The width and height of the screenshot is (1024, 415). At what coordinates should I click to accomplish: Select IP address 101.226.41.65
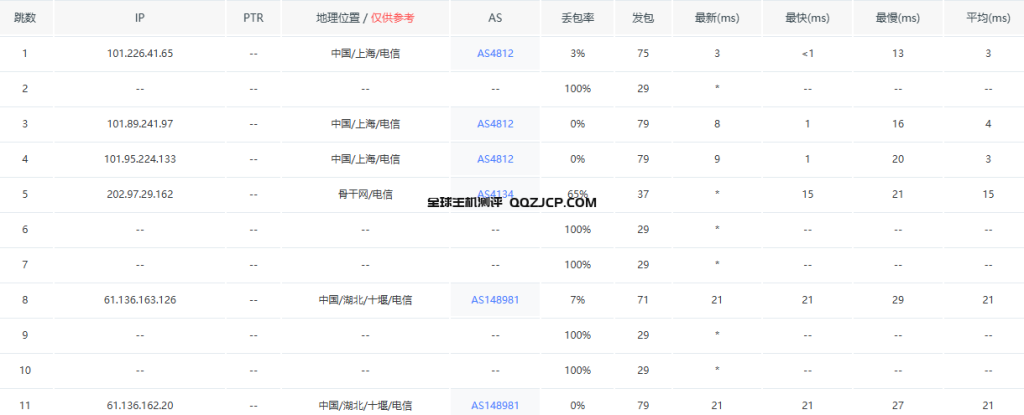click(140, 54)
